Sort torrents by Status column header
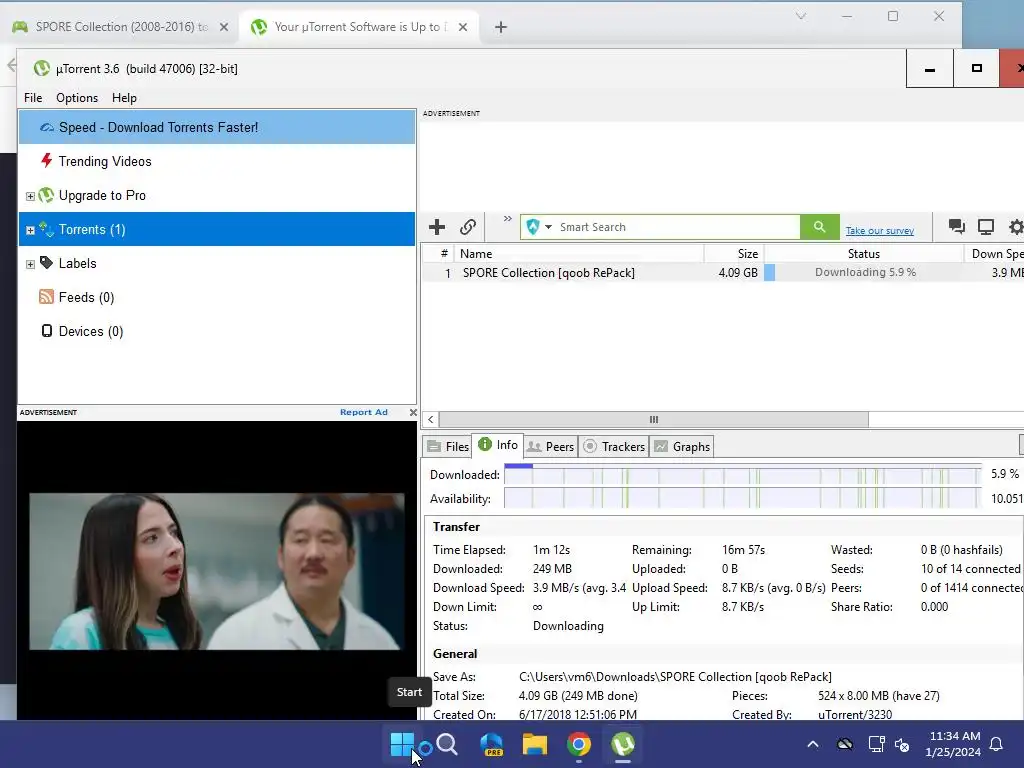 pos(863,253)
